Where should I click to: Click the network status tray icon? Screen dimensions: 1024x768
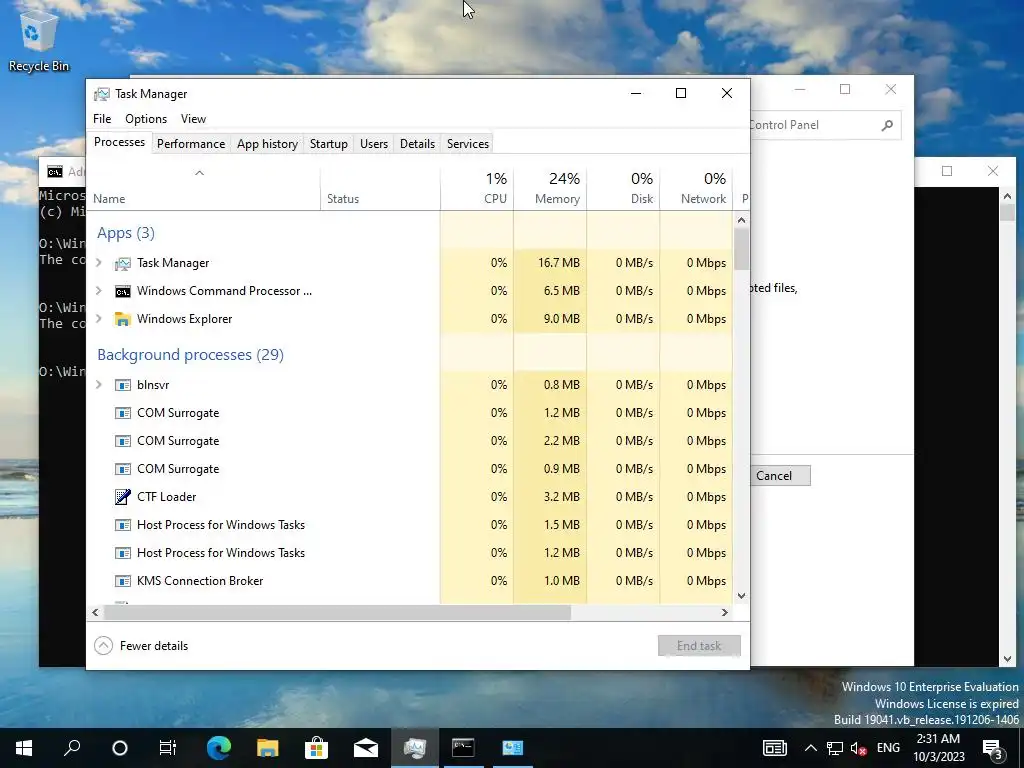coord(835,748)
